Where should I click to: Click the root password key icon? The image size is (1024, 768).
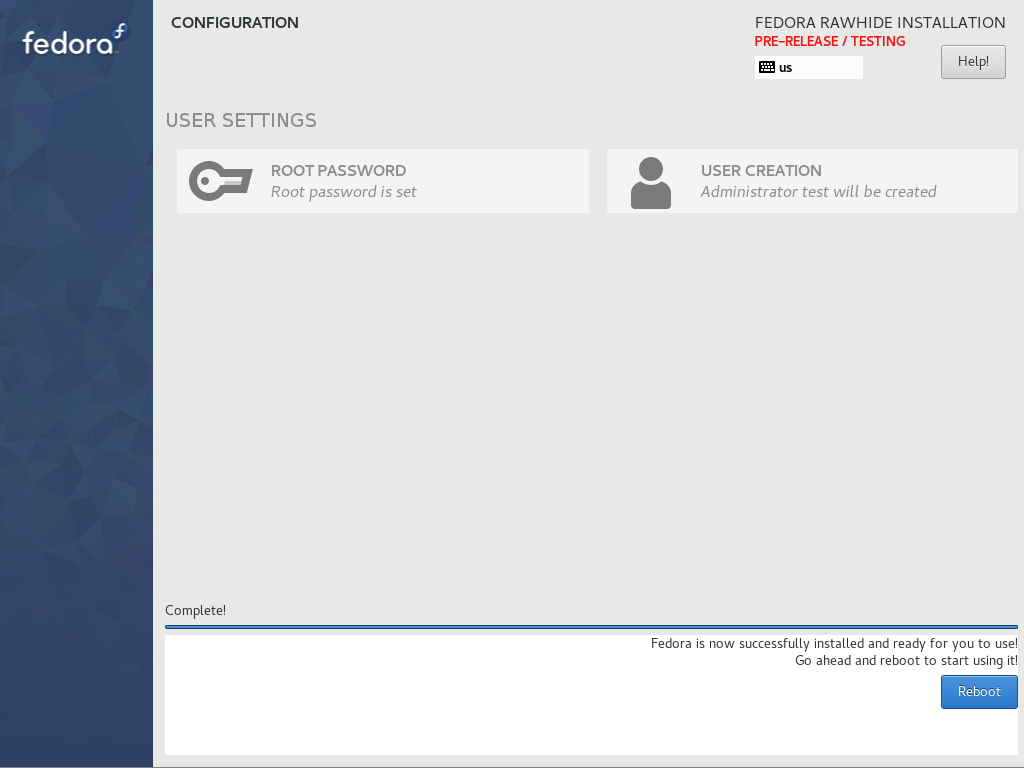[x=221, y=181]
